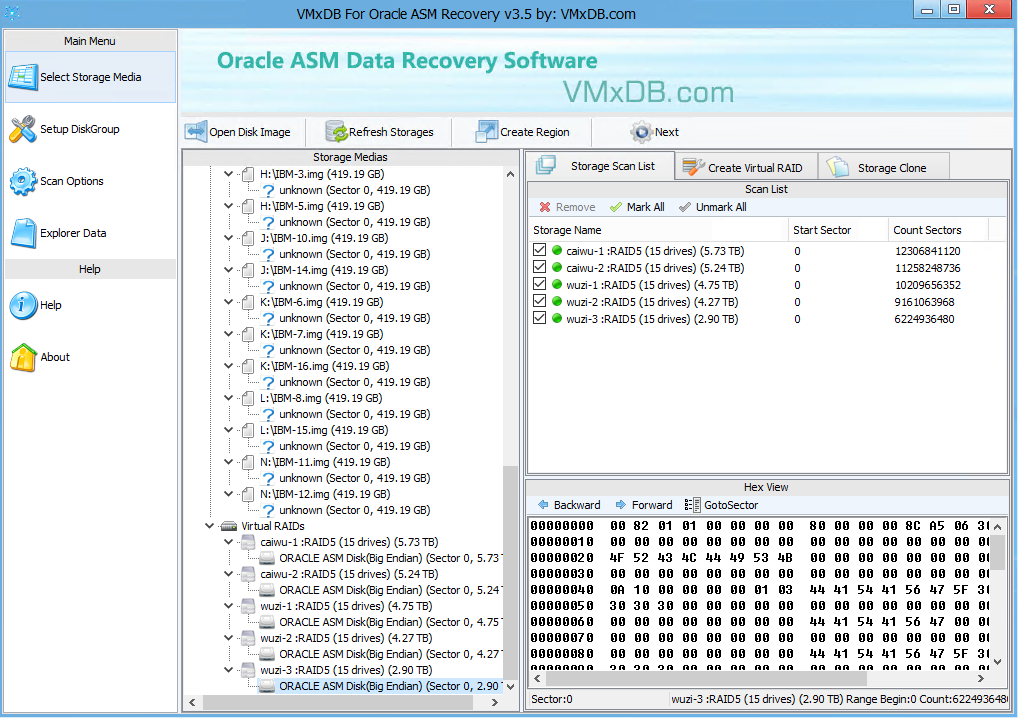Click the Forward arrow icon
The image size is (1018, 718).
tap(621, 505)
